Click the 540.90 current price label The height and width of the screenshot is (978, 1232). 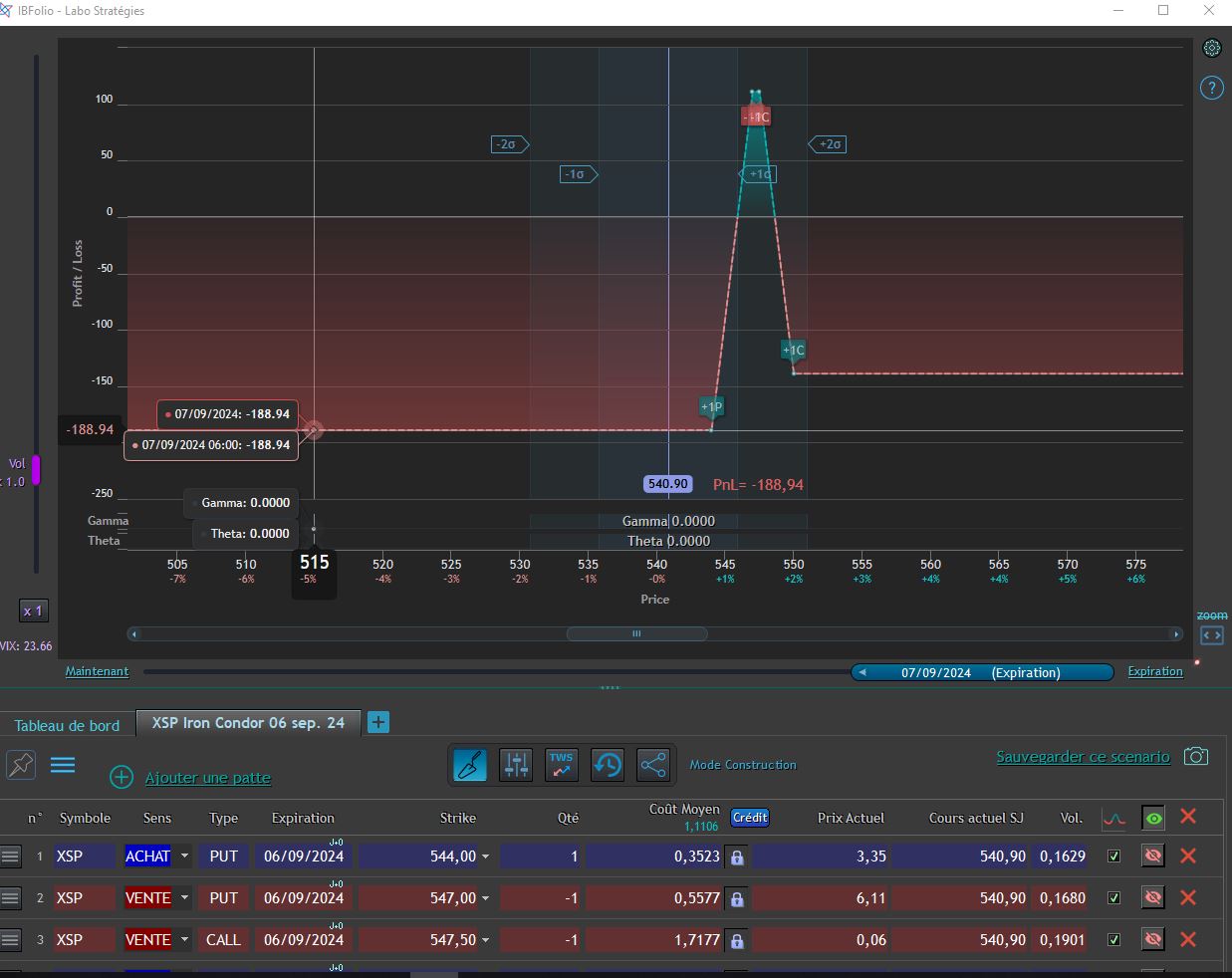667,484
